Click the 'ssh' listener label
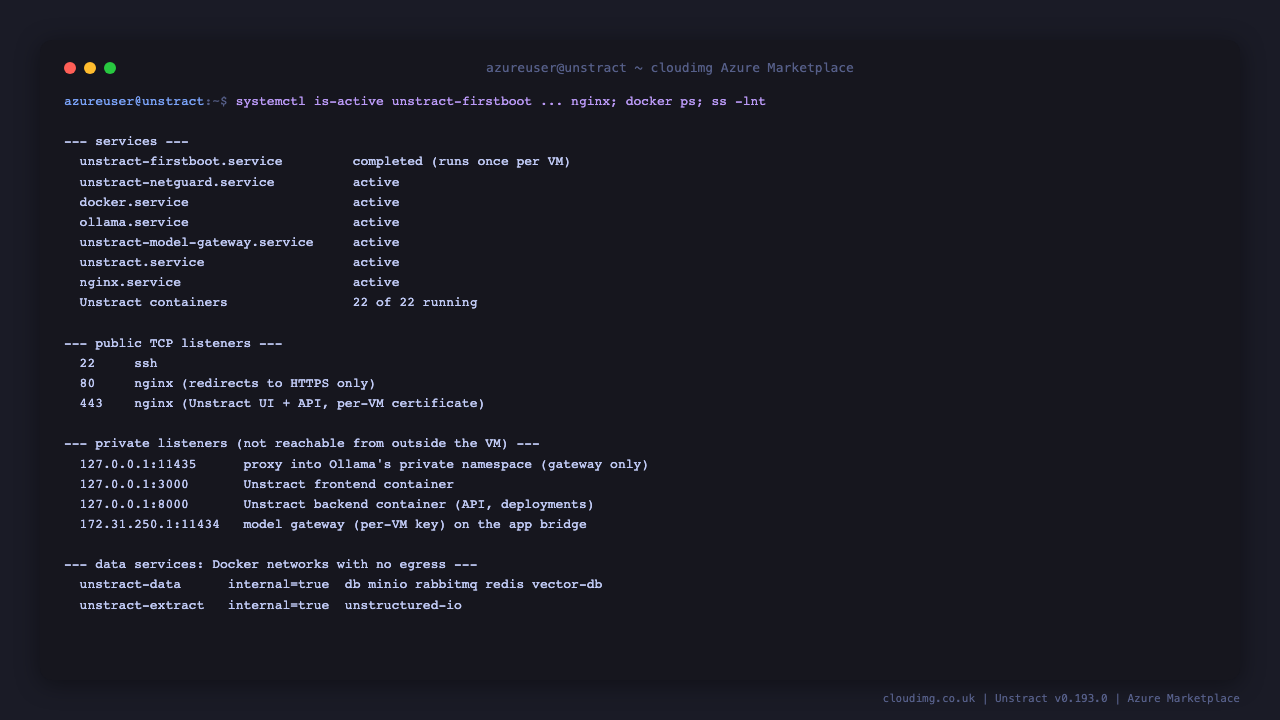 [x=146, y=363]
